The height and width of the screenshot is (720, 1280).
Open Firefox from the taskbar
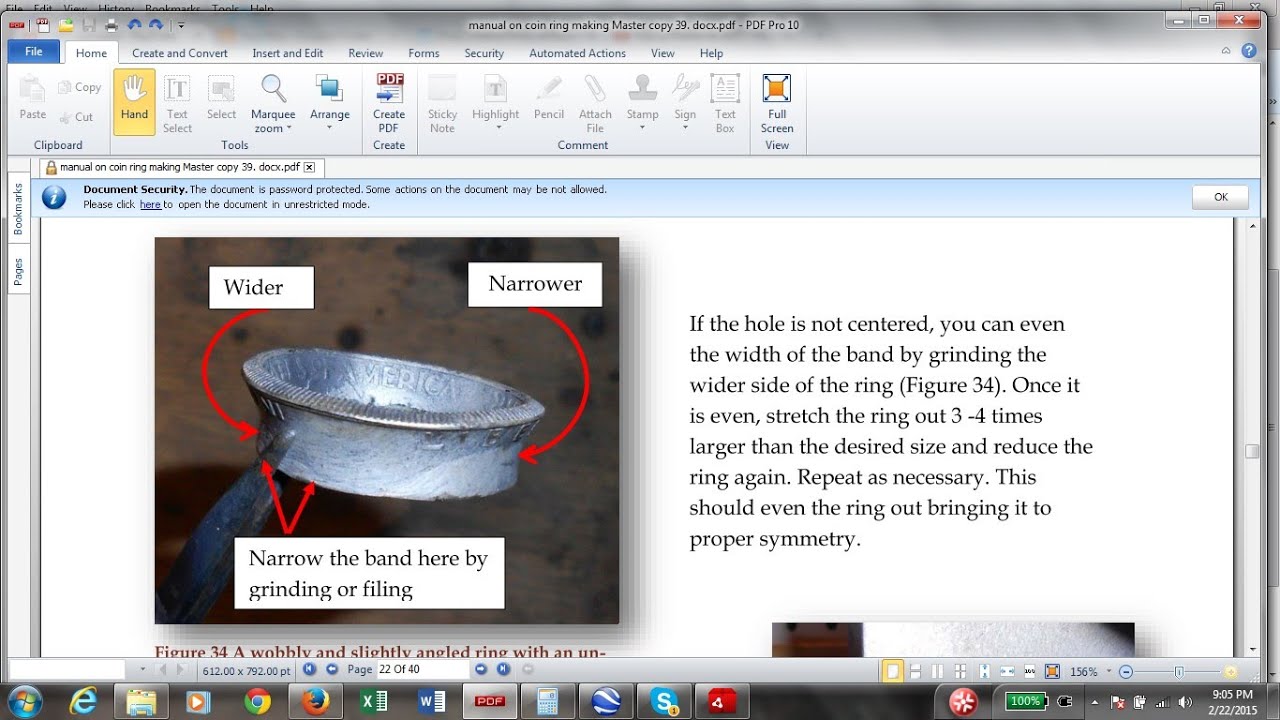tap(314, 701)
